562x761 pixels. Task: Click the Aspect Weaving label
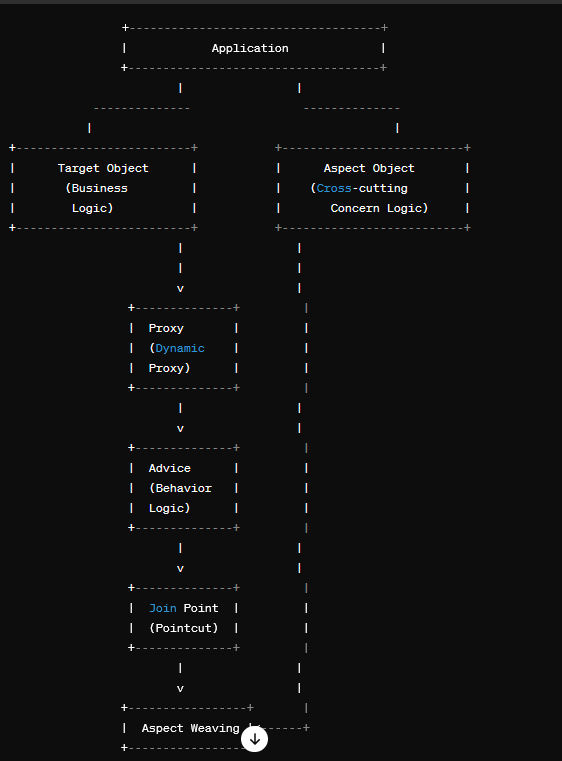click(190, 728)
